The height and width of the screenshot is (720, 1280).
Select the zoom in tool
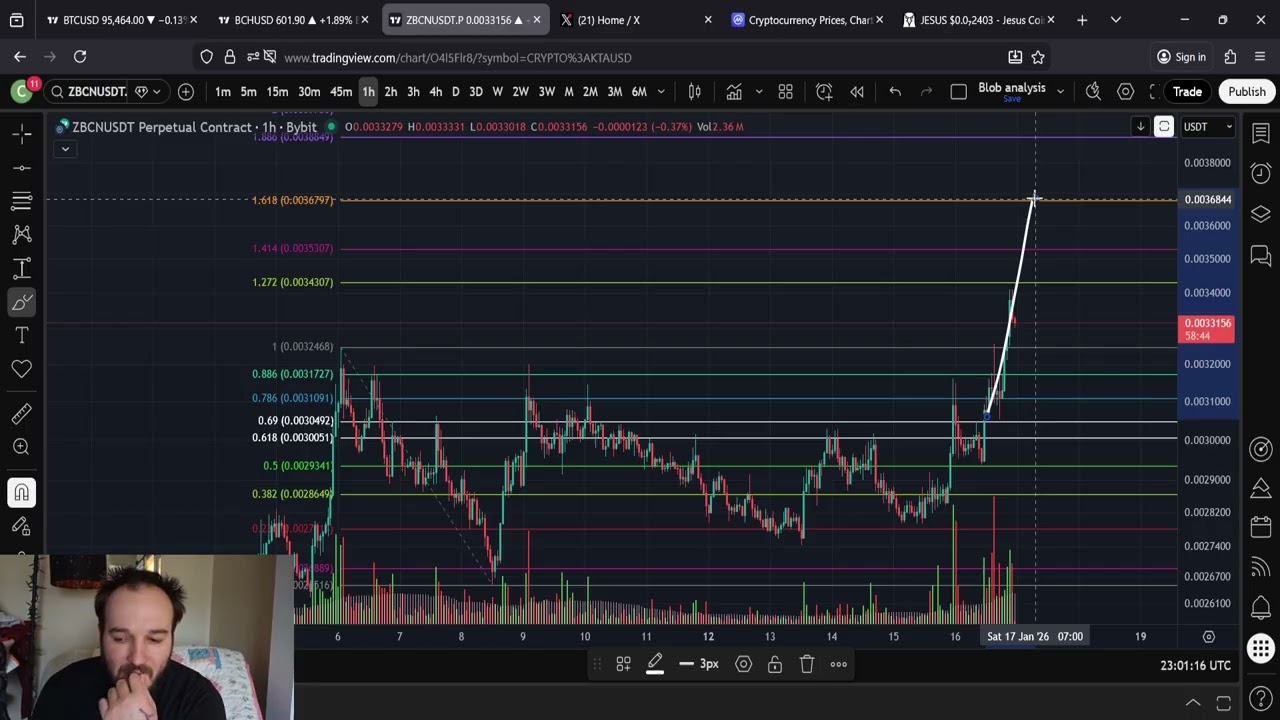point(22,447)
